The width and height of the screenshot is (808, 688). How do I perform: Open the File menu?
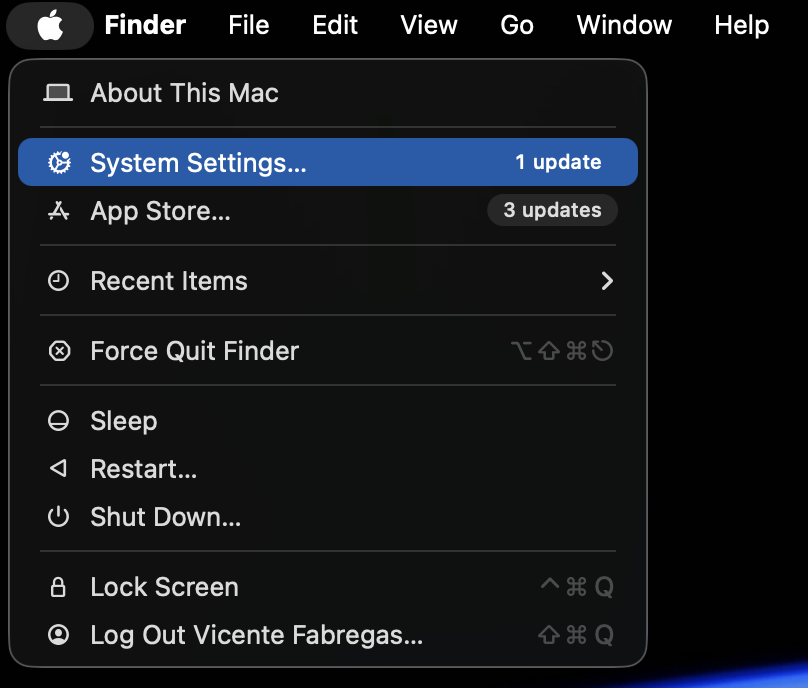(249, 25)
